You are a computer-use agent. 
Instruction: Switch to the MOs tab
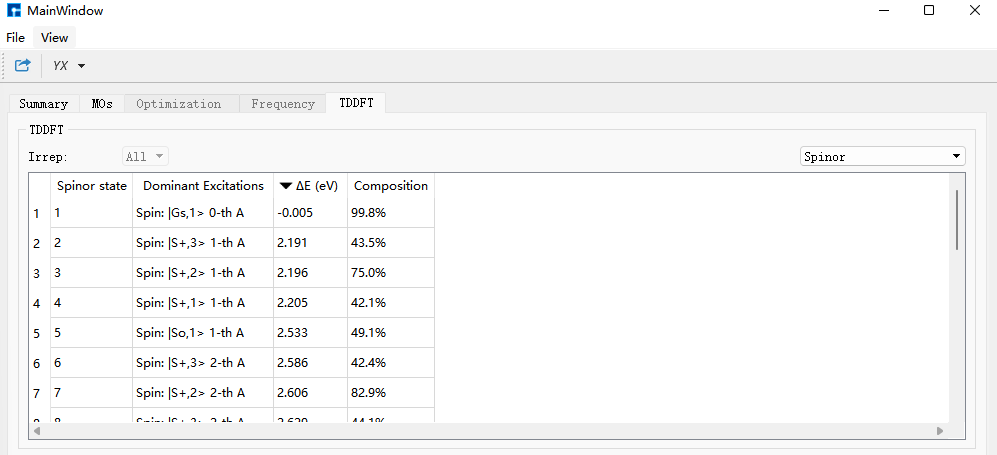coord(102,104)
